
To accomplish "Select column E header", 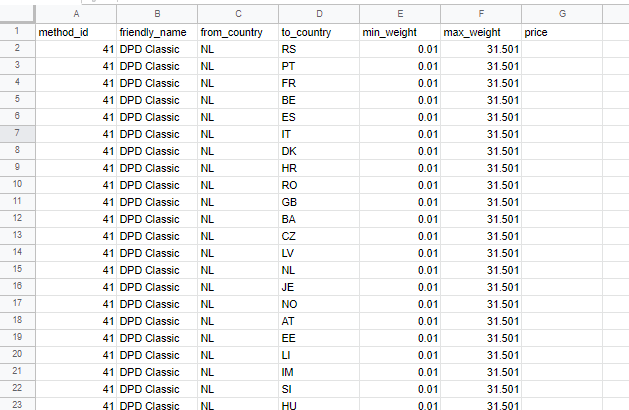I will coord(400,14).
